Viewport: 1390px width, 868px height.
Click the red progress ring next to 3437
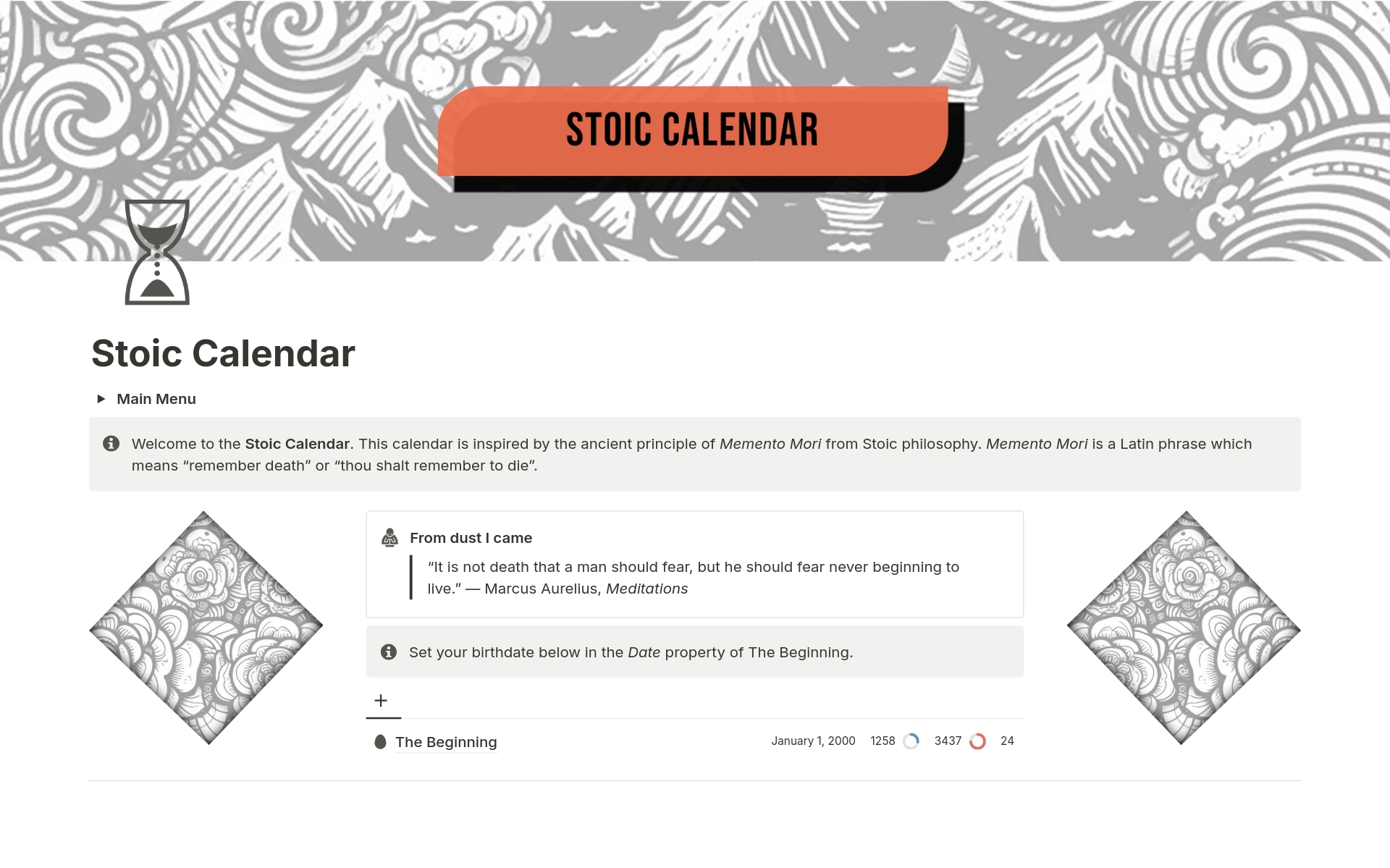[x=977, y=741]
